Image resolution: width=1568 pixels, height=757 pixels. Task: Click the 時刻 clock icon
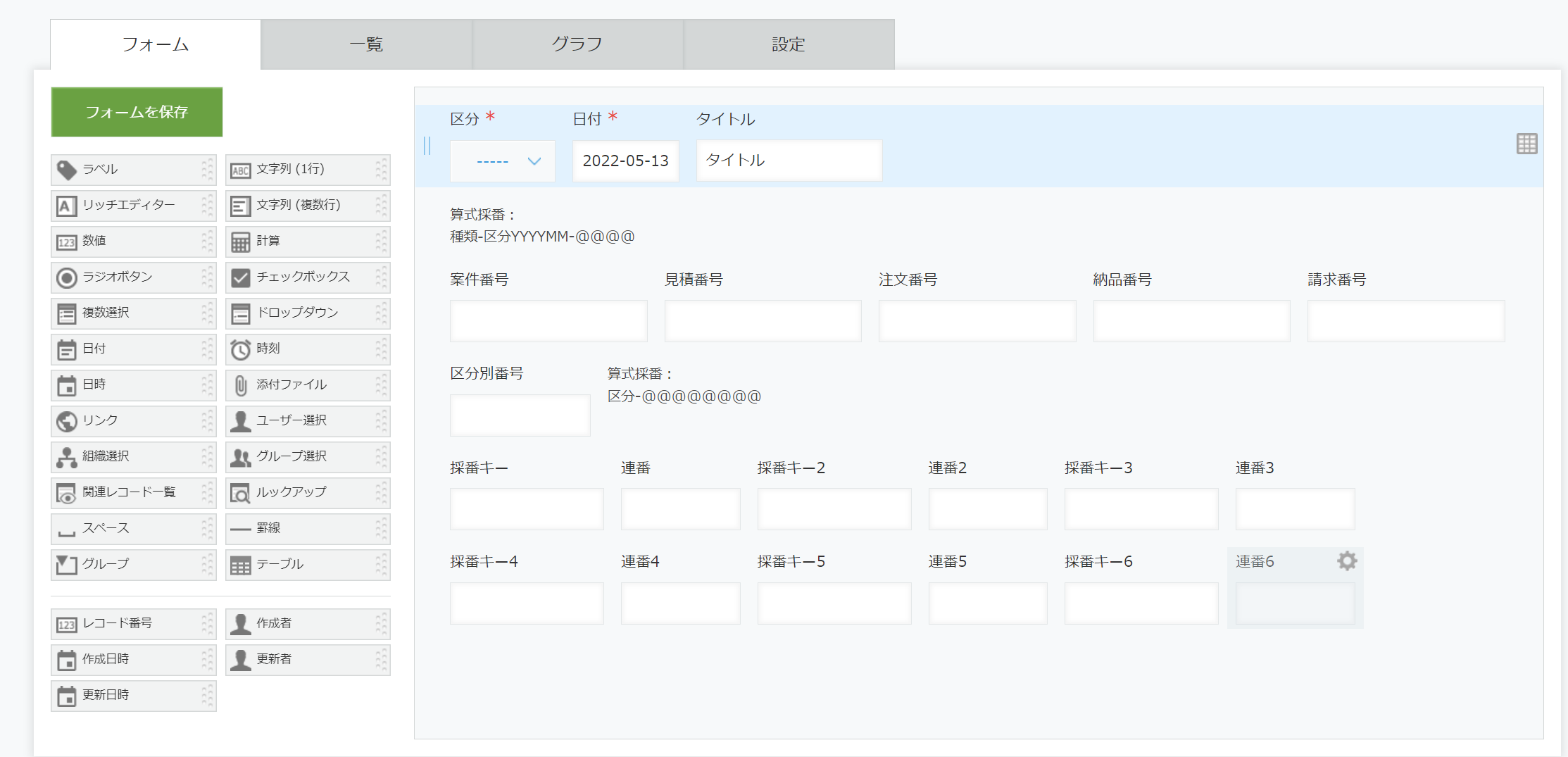coord(240,349)
